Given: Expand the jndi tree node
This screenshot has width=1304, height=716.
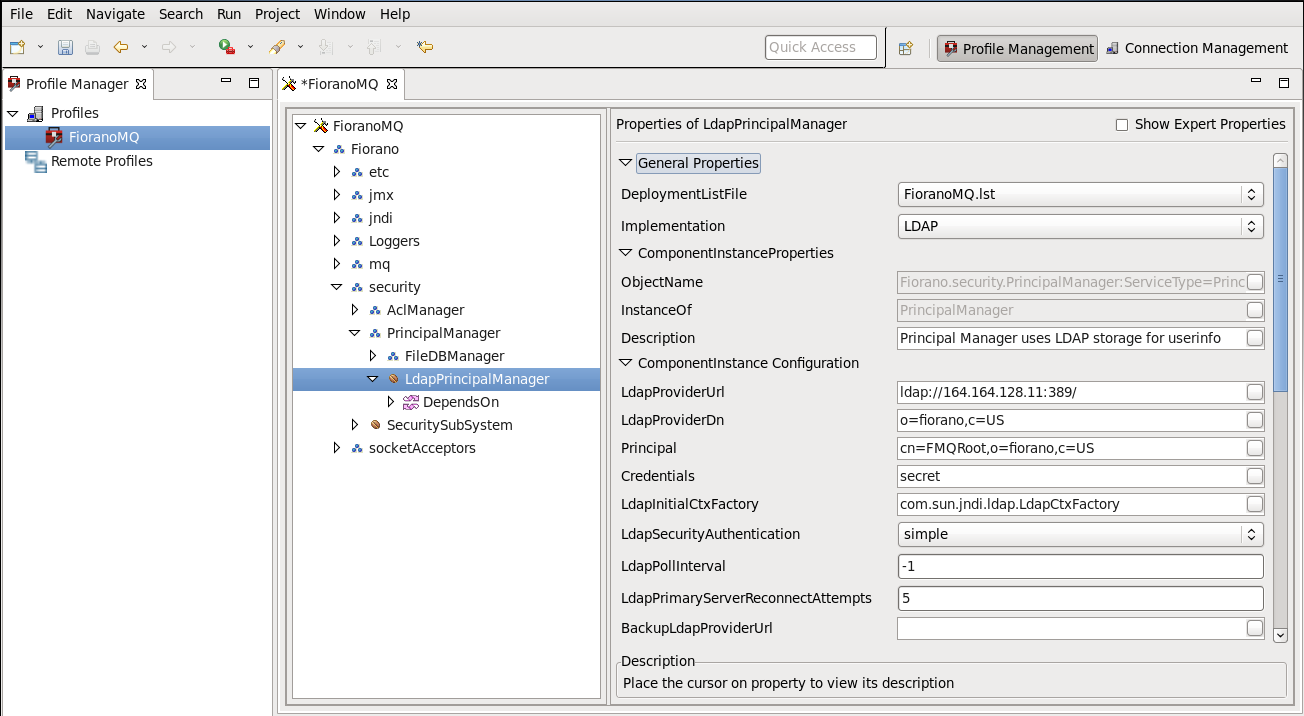Looking at the screenshot, I should click(337, 218).
